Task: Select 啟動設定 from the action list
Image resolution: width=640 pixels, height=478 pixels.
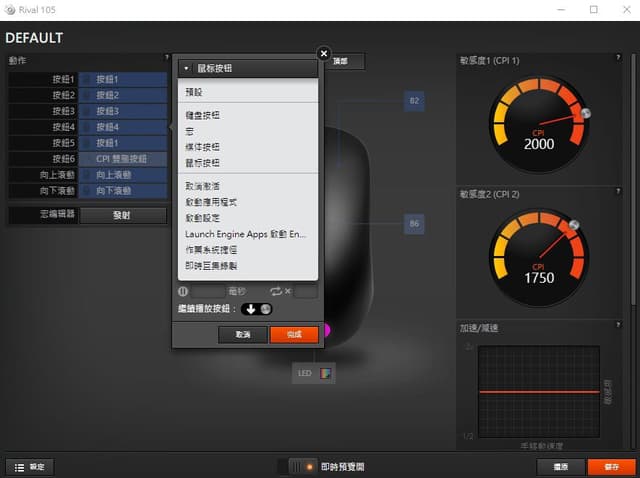Action: coord(248,218)
